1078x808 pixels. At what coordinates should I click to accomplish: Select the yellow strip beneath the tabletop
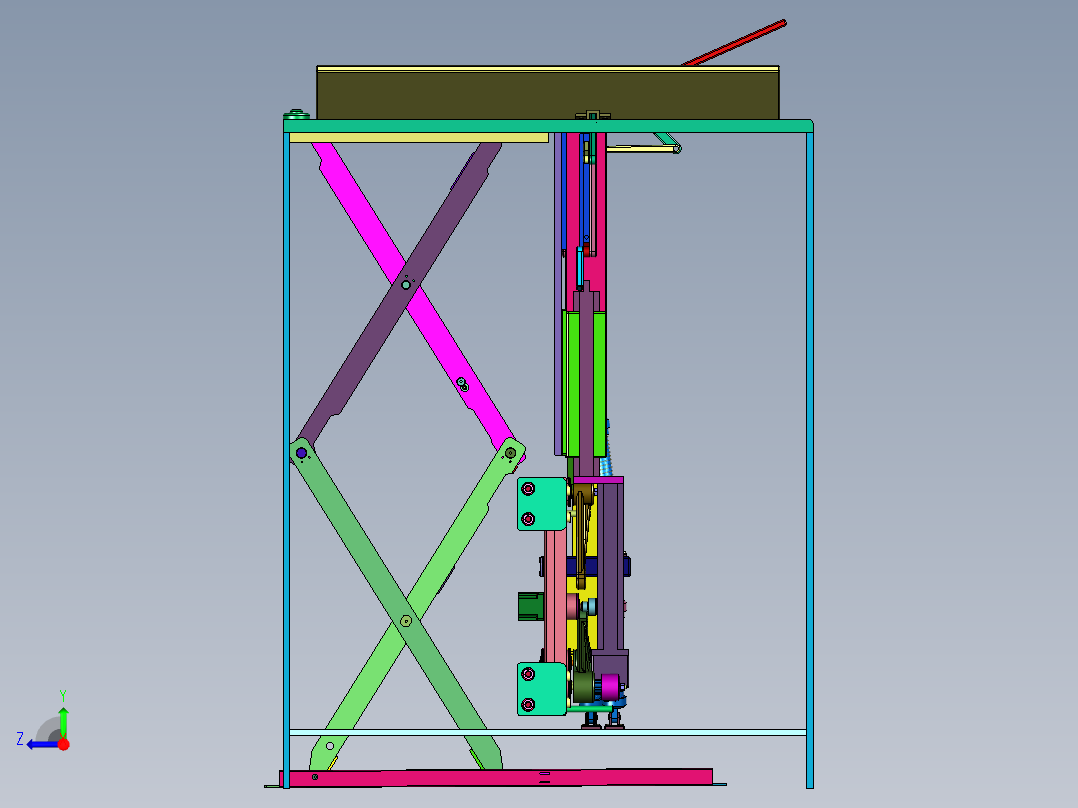[419, 138]
